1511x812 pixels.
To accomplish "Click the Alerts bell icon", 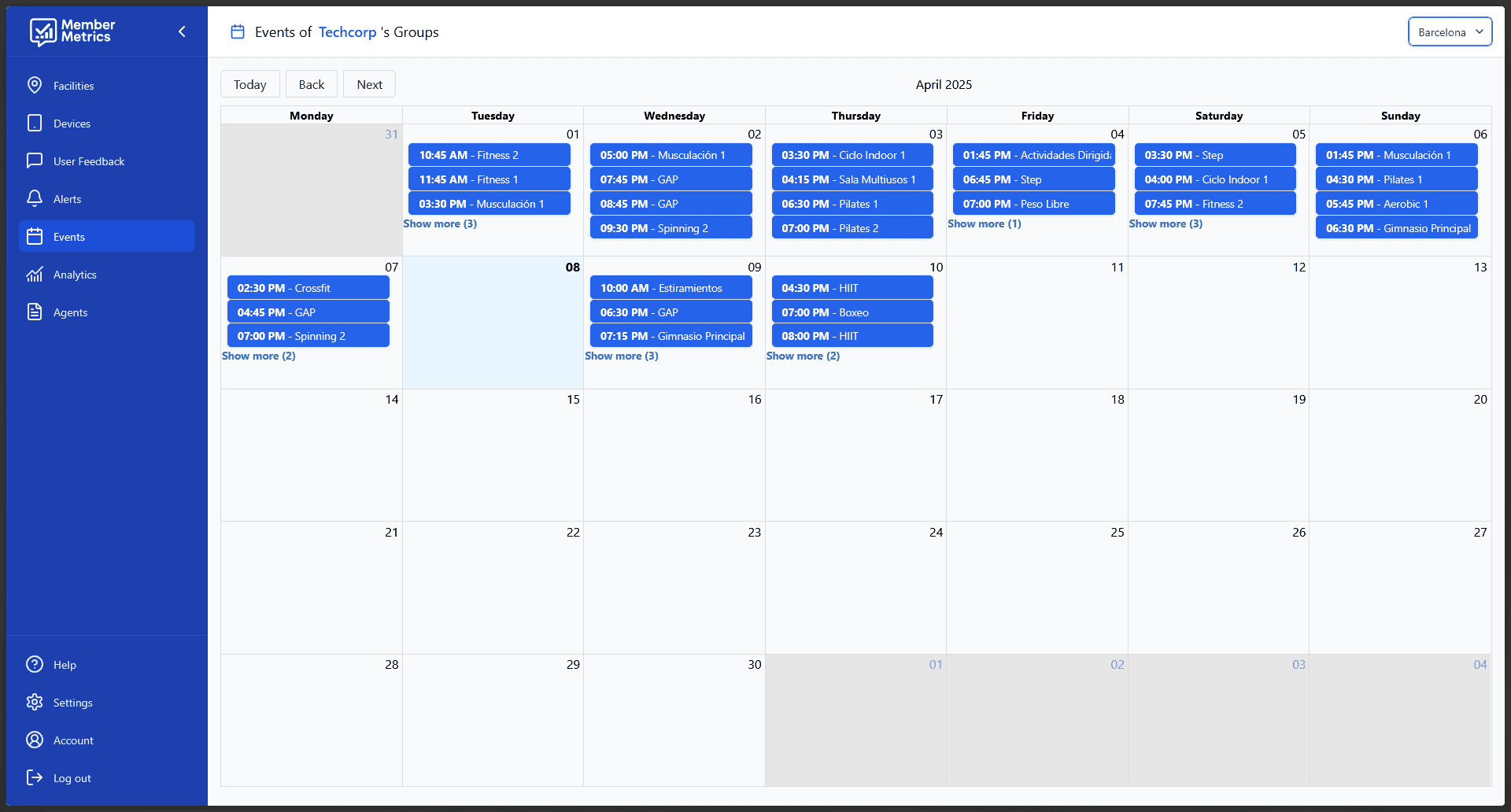I will pos(35,198).
